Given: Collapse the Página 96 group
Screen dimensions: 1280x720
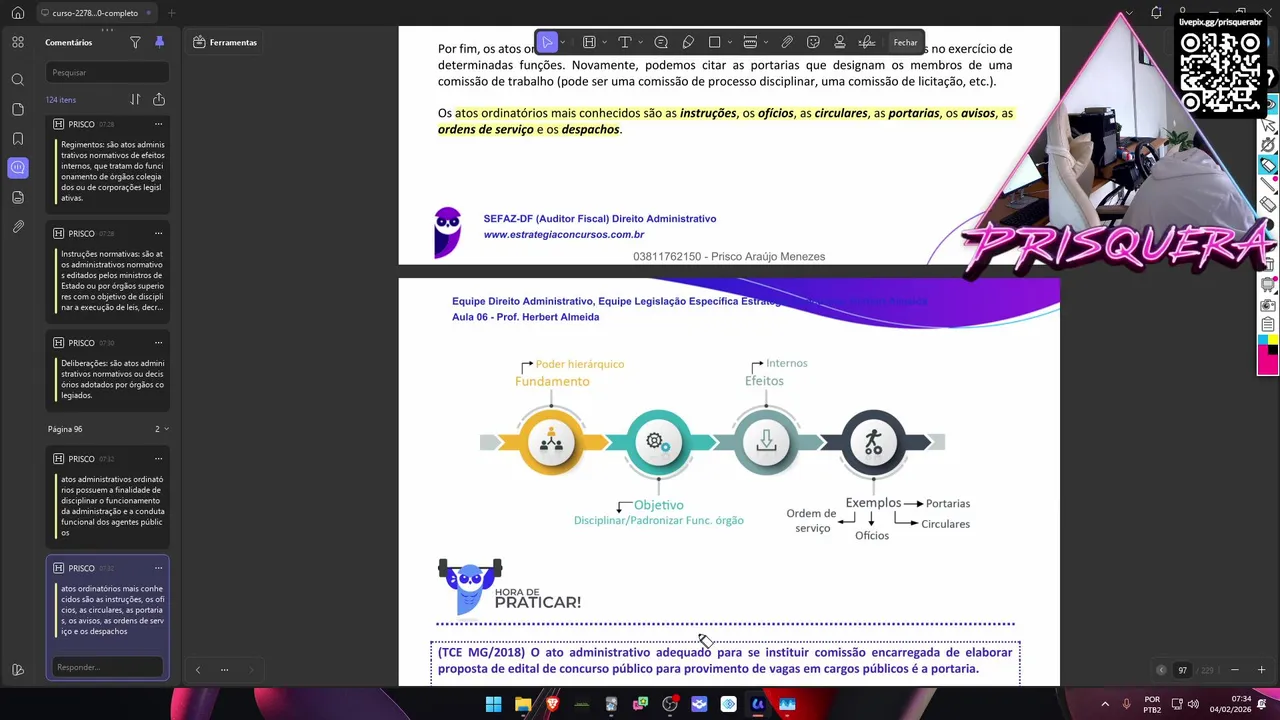Looking at the screenshot, I should (x=166, y=429).
